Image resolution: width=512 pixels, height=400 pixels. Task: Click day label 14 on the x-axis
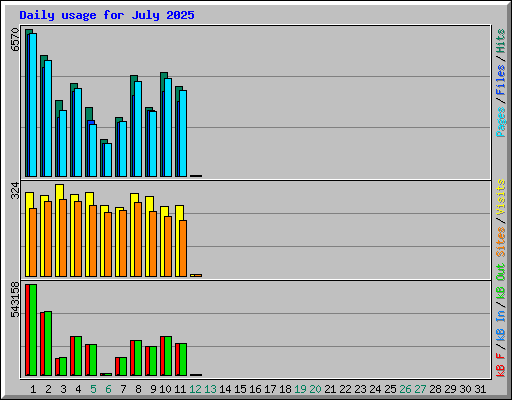coord(225,389)
